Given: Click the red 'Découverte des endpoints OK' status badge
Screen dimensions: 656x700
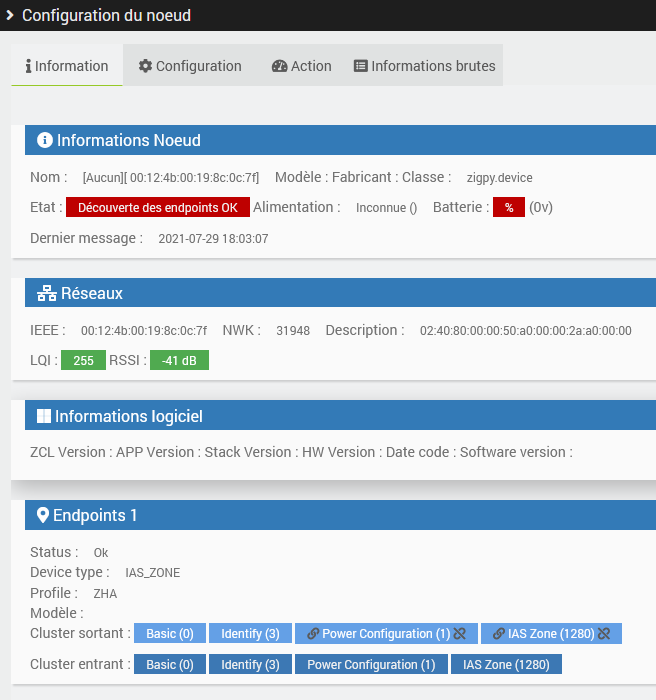Looking at the screenshot, I should [158, 207].
